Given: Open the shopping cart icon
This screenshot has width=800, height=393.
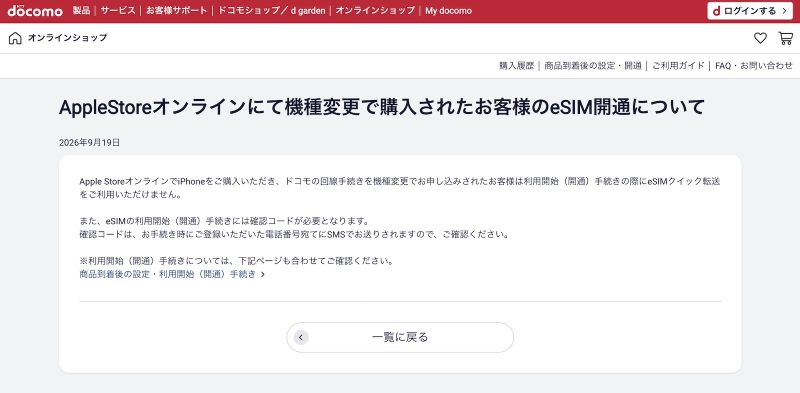Looking at the screenshot, I should pos(785,38).
